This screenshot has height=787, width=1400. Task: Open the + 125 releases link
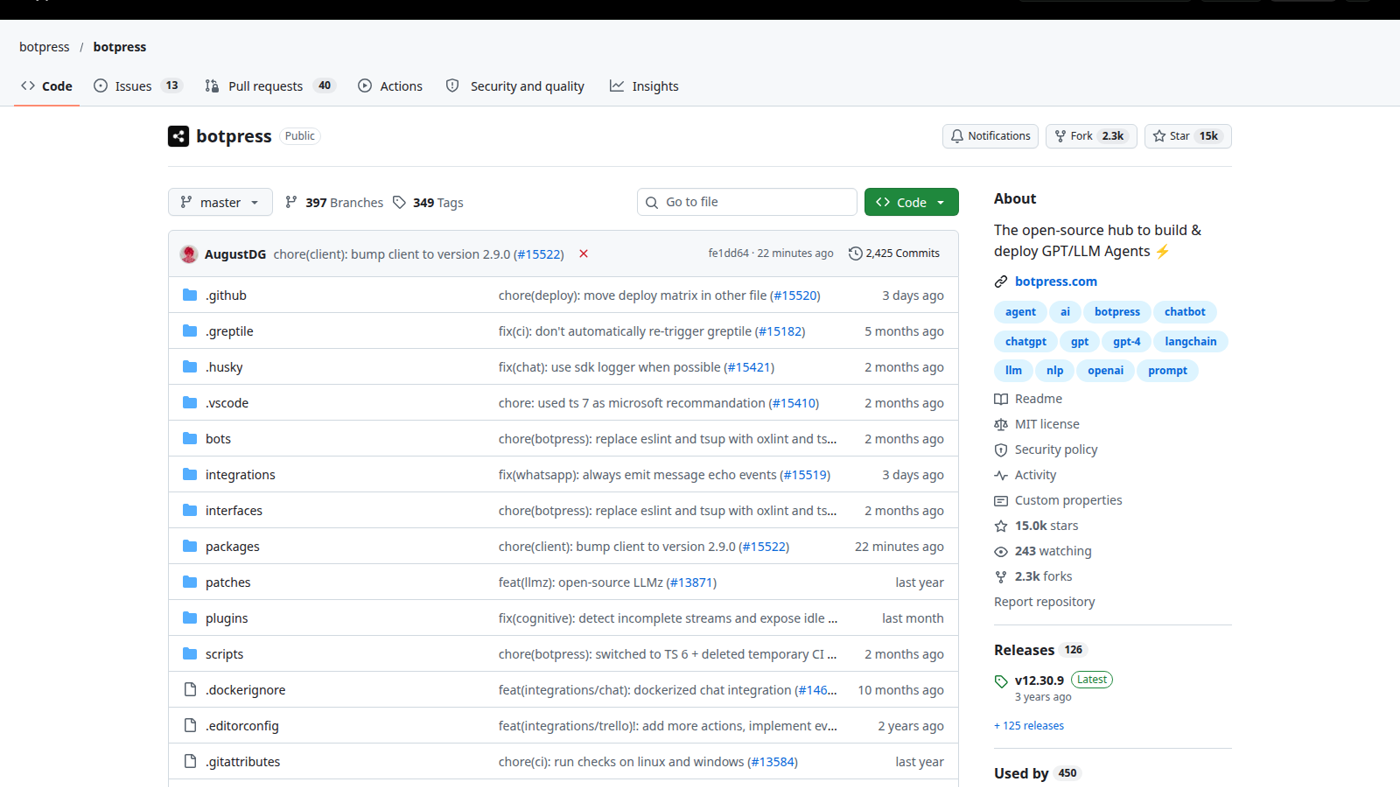click(x=1029, y=726)
